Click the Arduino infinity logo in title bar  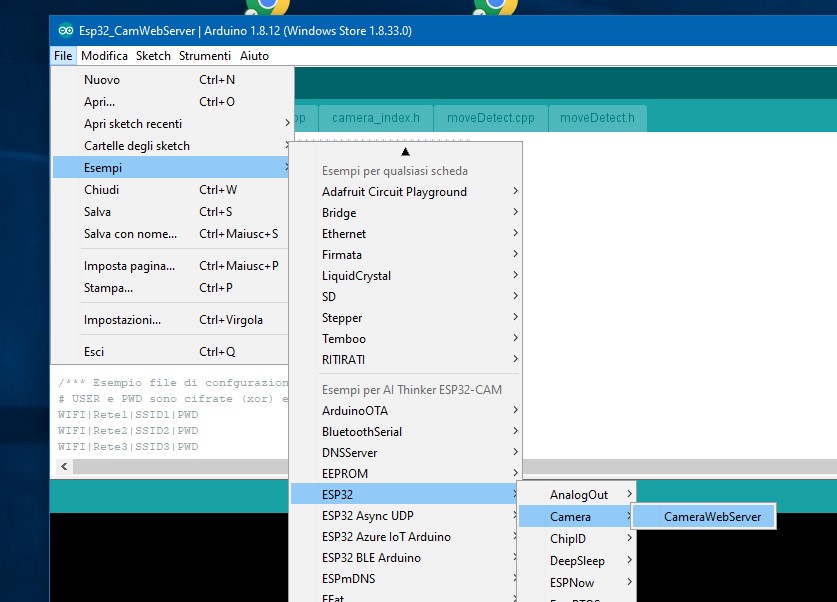tap(66, 30)
